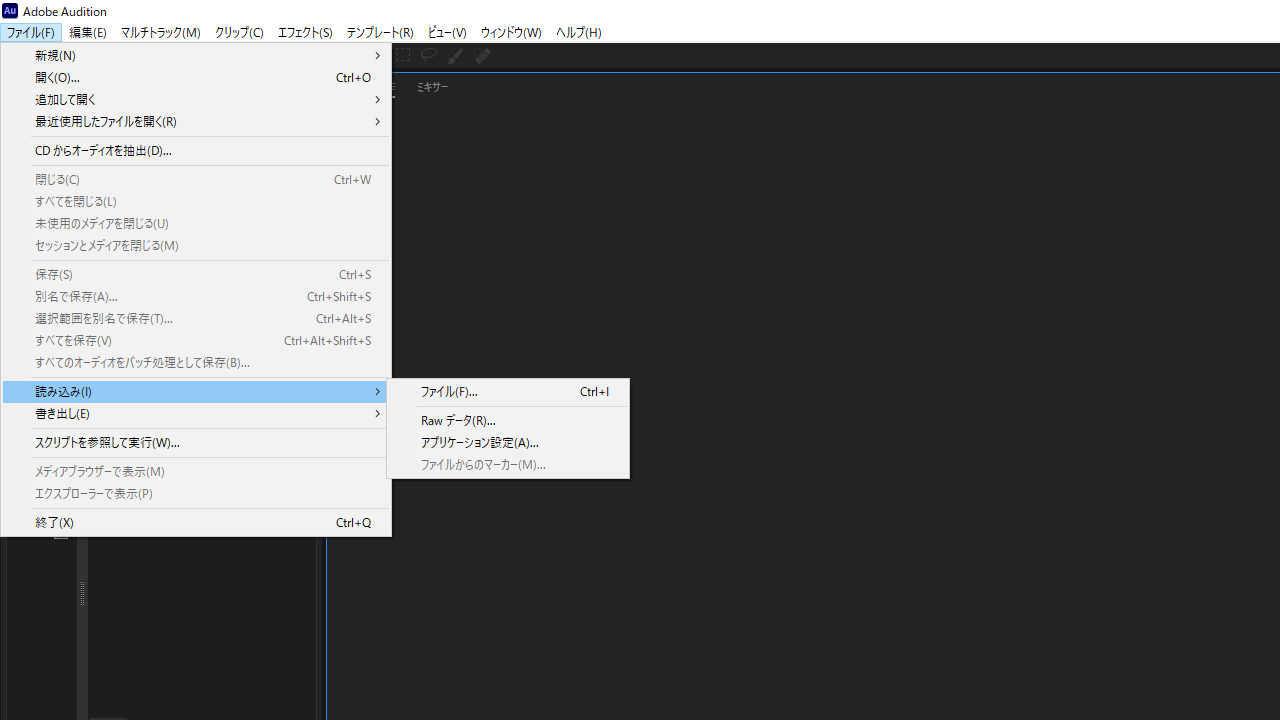Open the ヘルプ(H) menu
This screenshot has width=1280, height=720.
578,33
